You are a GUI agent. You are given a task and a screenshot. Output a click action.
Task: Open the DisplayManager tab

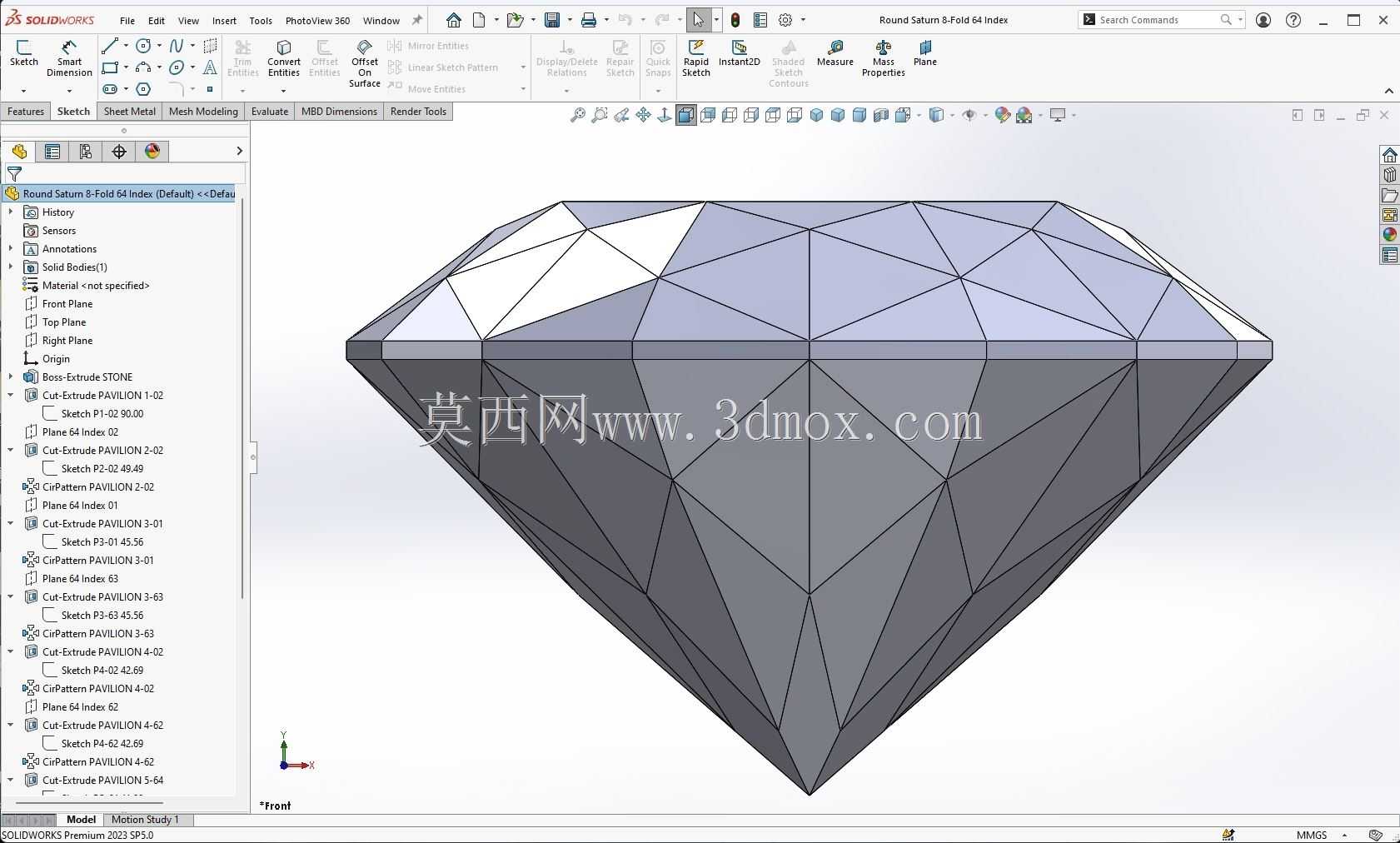(152, 151)
